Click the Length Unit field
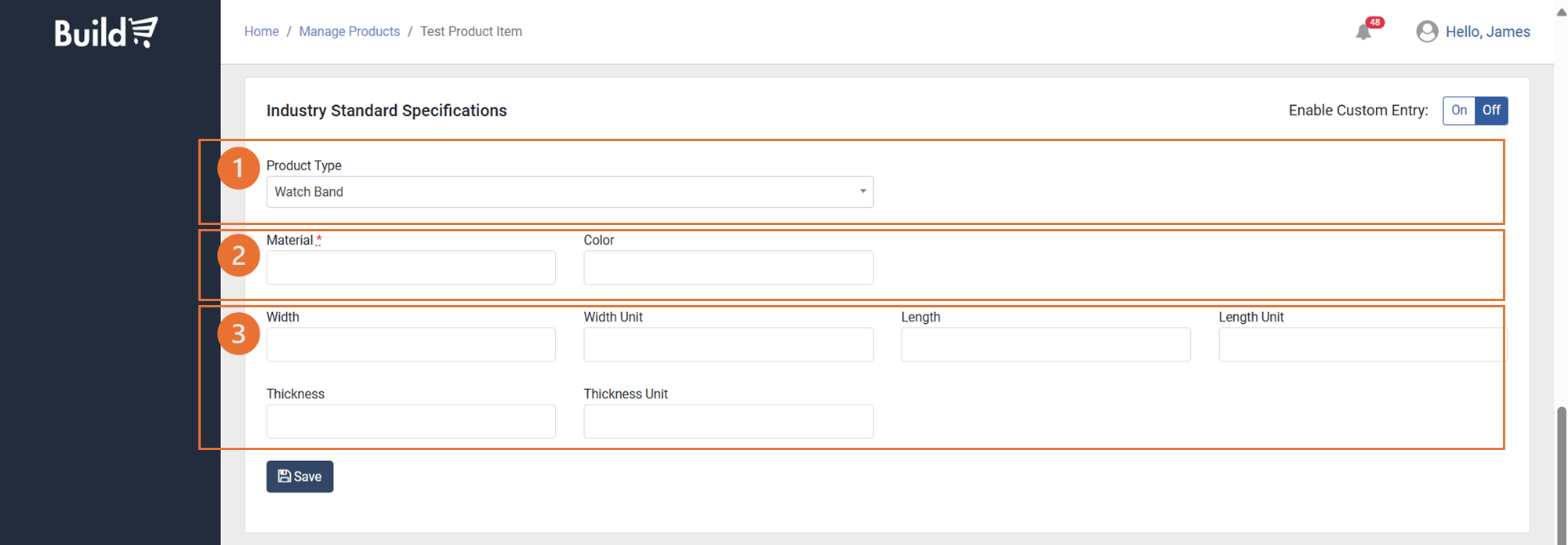The image size is (1568, 545). coord(1362,345)
